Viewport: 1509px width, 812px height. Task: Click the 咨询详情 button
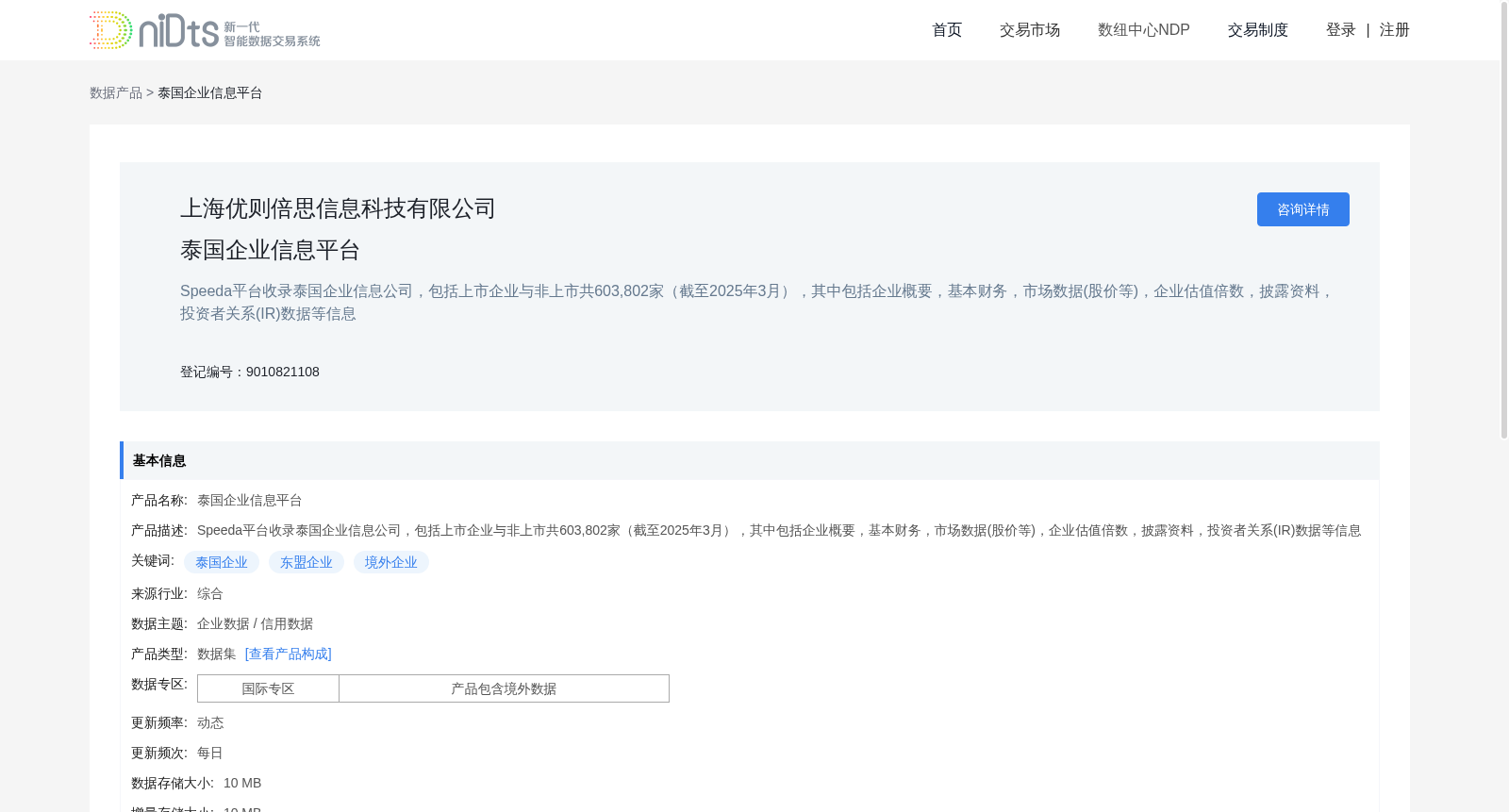tap(1303, 209)
